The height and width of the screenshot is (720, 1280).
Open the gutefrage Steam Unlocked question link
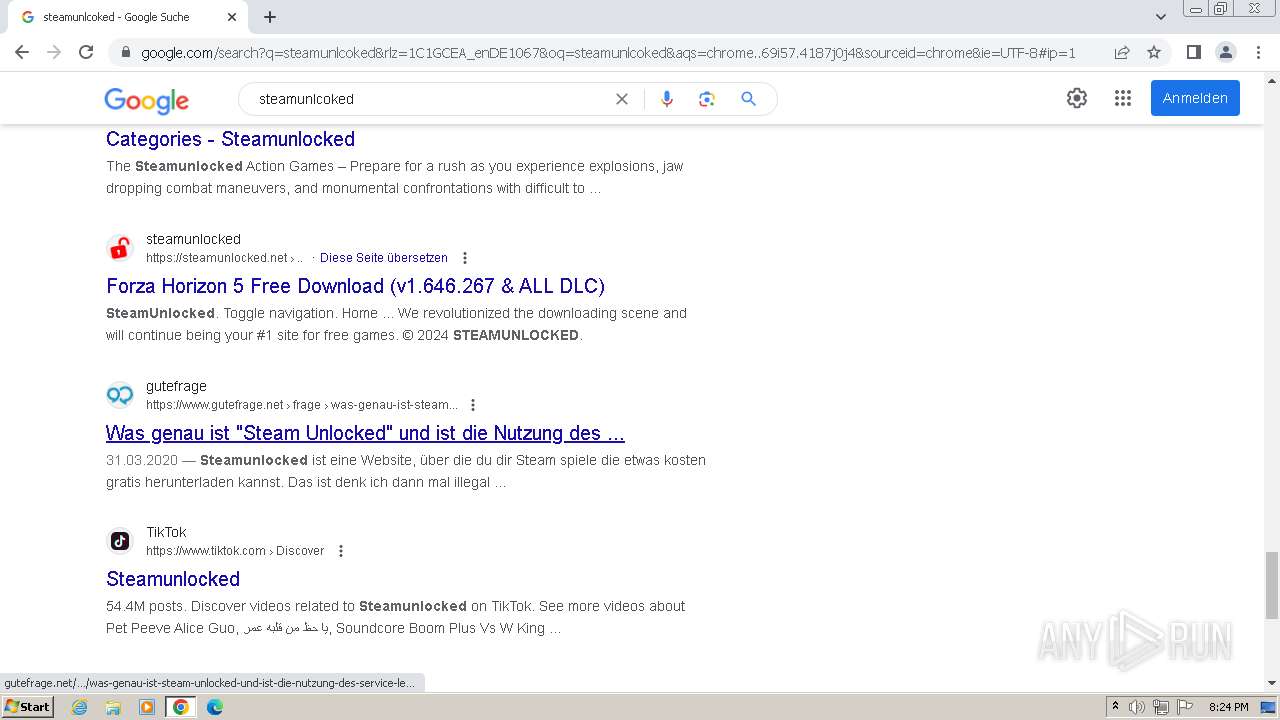coord(365,433)
